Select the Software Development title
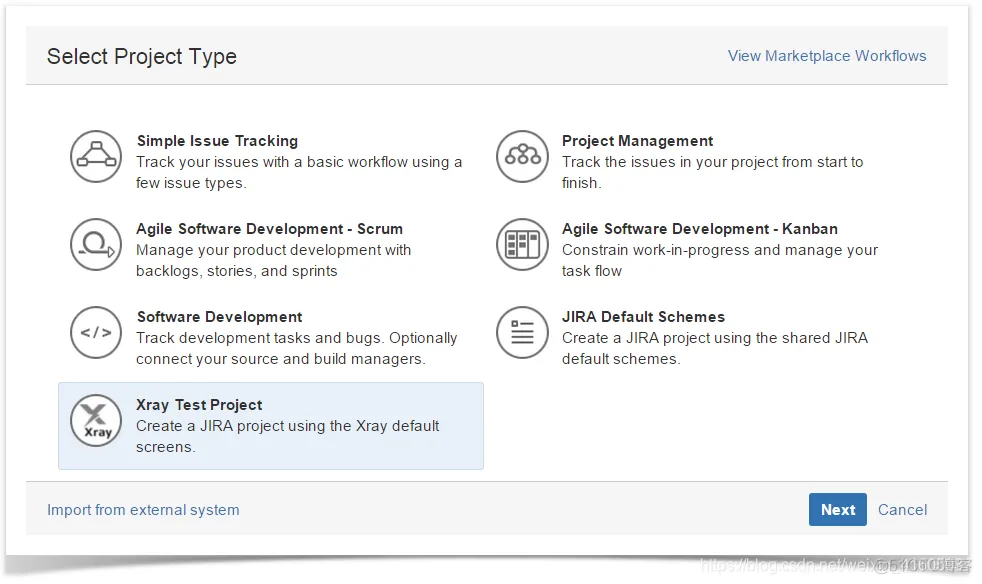 click(219, 316)
